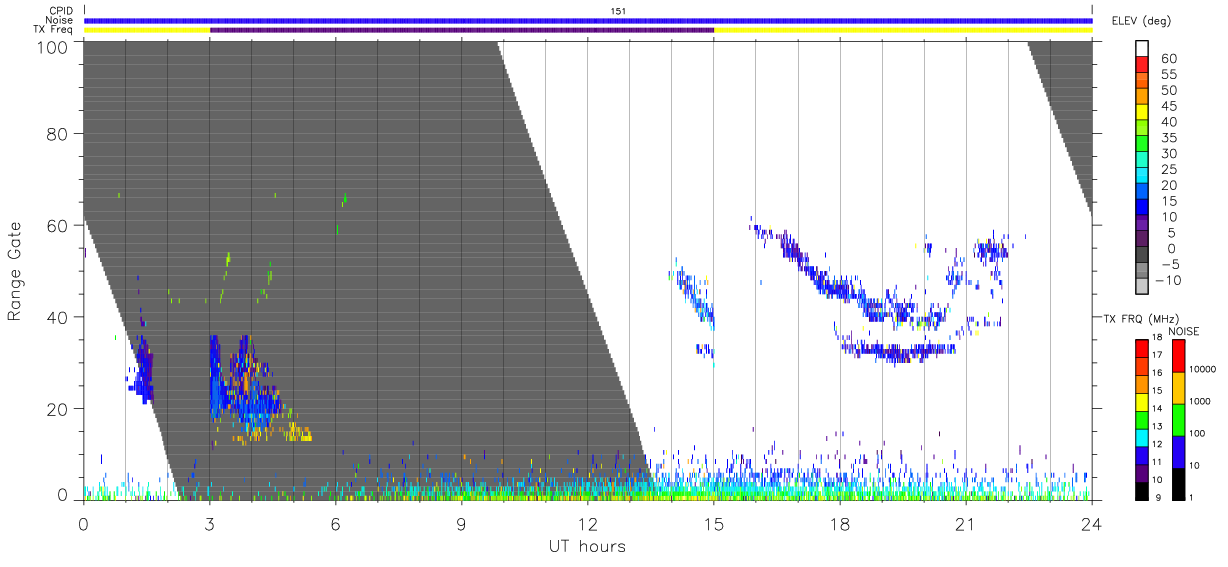
Task: Select the 'UT hours' axis title
Action: 587,546
